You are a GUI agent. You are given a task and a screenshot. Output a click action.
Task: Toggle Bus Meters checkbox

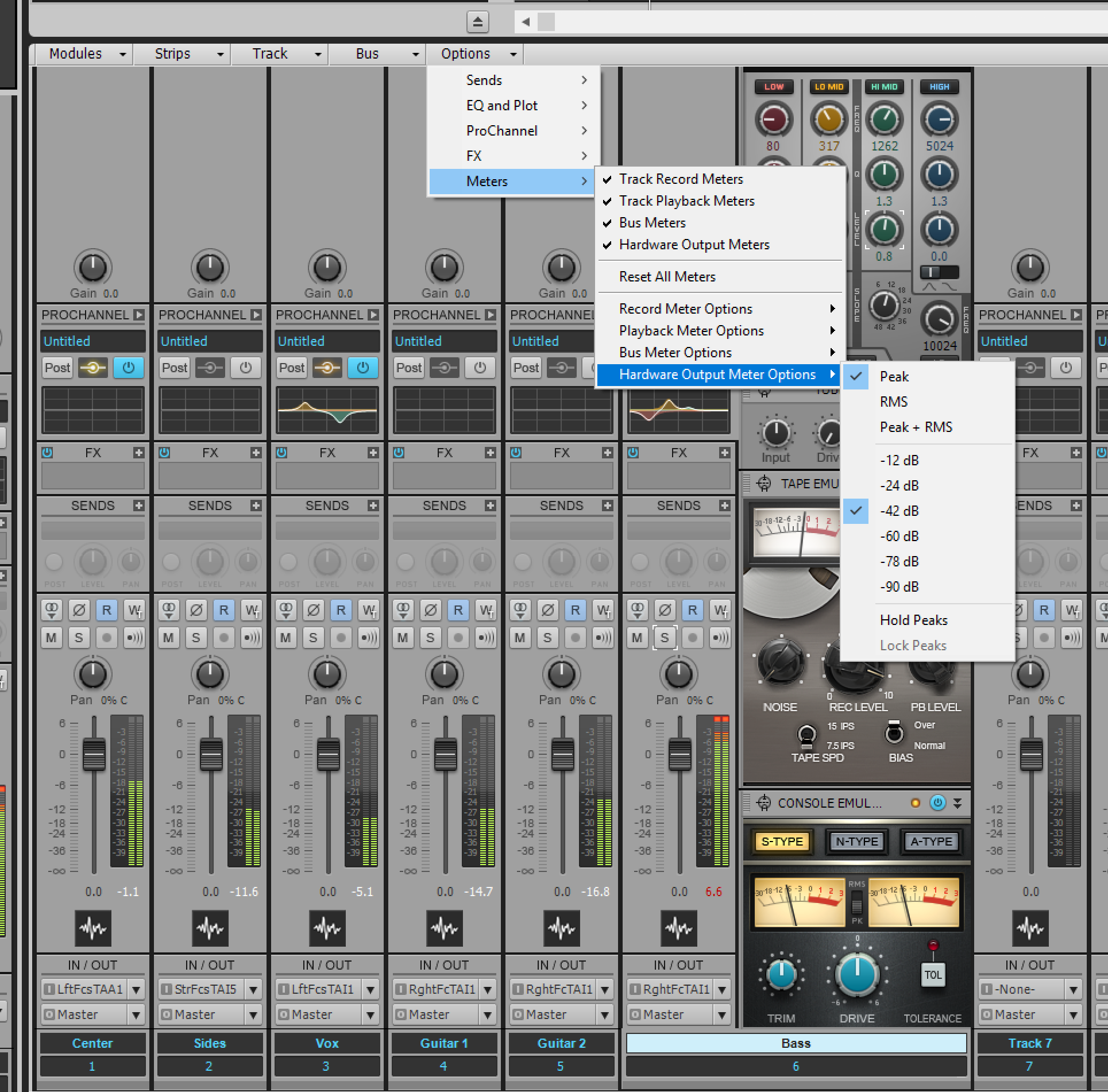tap(655, 222)
